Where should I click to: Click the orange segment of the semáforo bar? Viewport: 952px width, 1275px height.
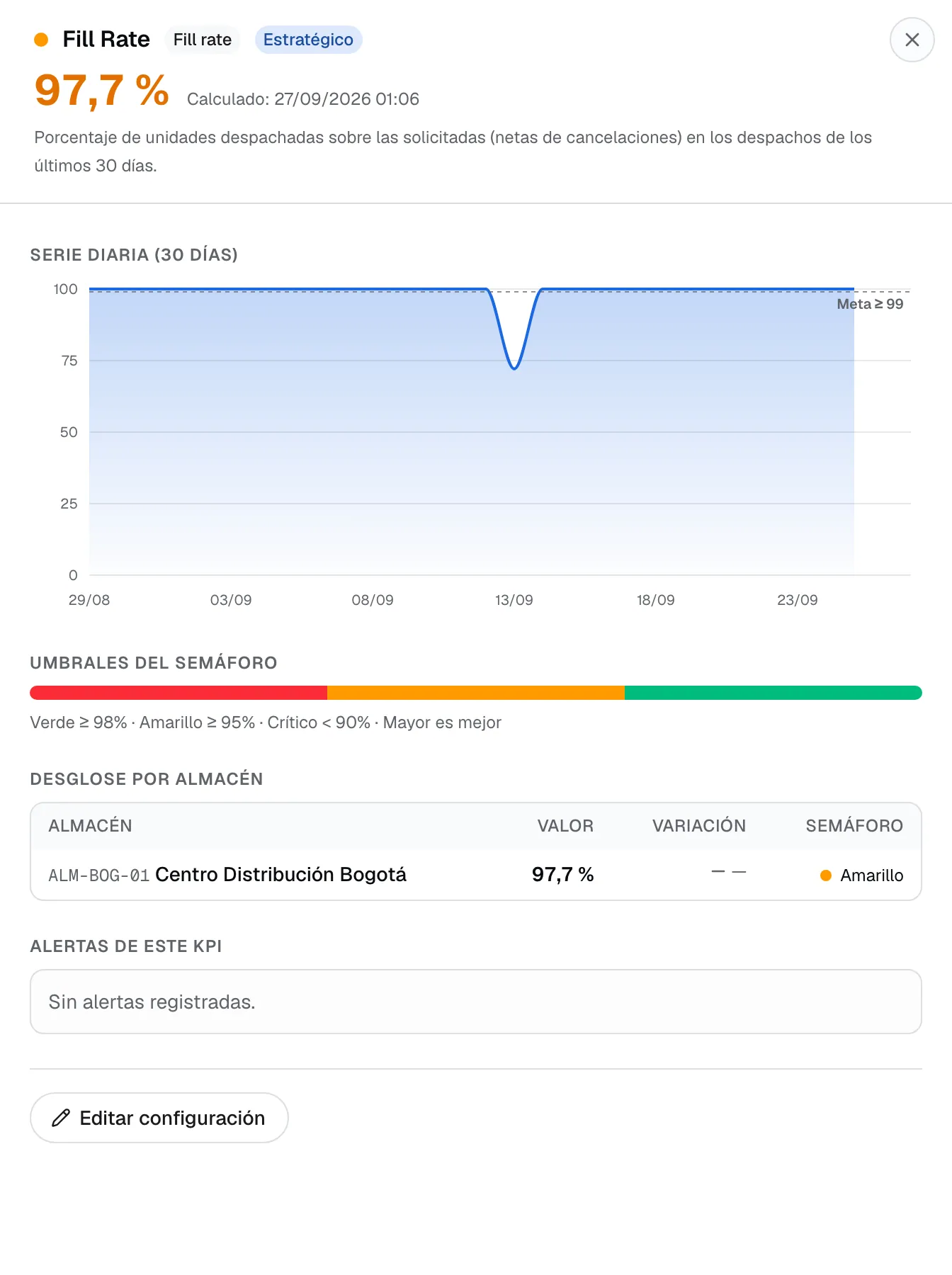click(476, 693)
